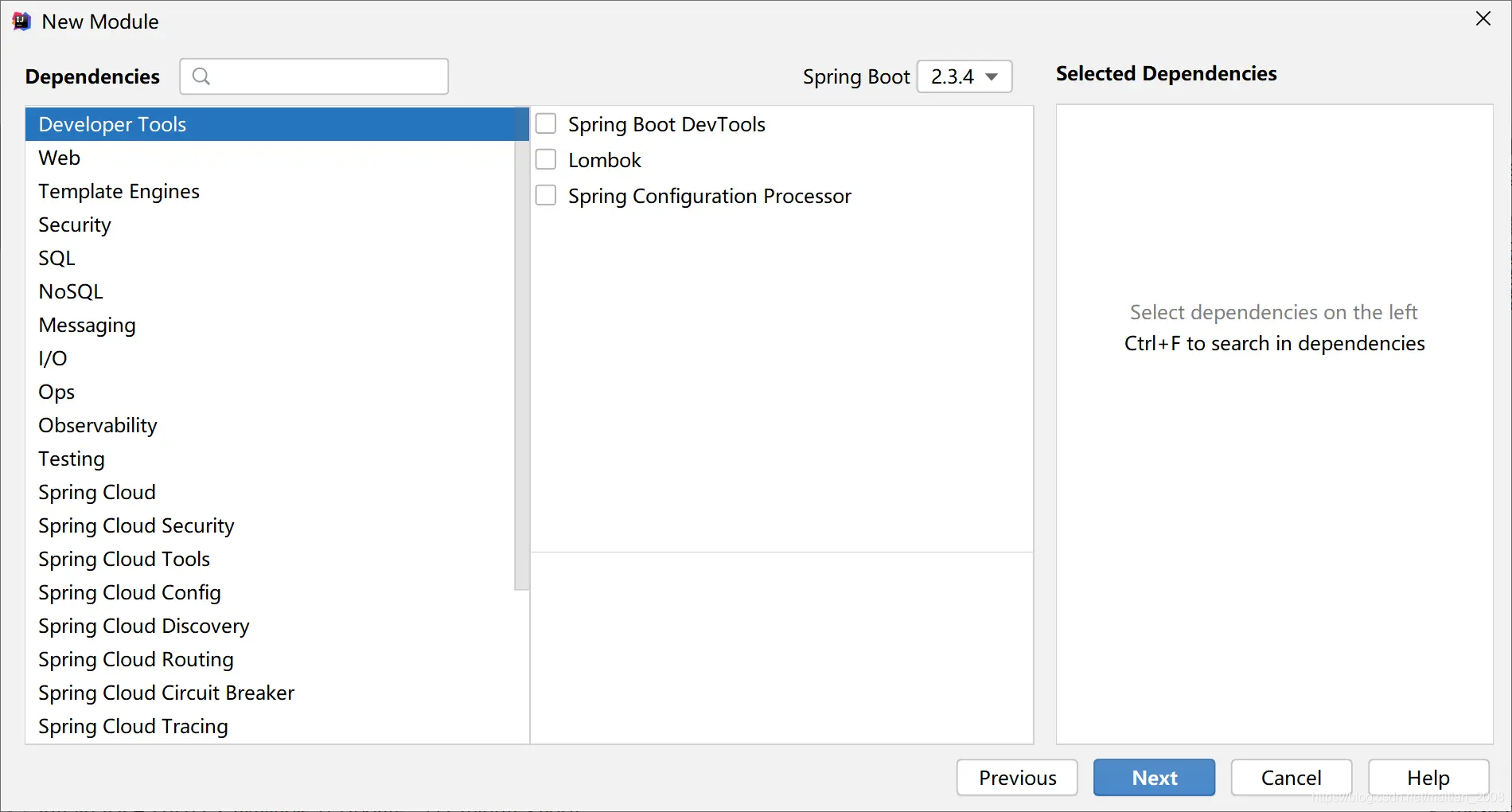Select the Spring Cloud category
This screenshot has height=812, width=1512.
(271, 492)
